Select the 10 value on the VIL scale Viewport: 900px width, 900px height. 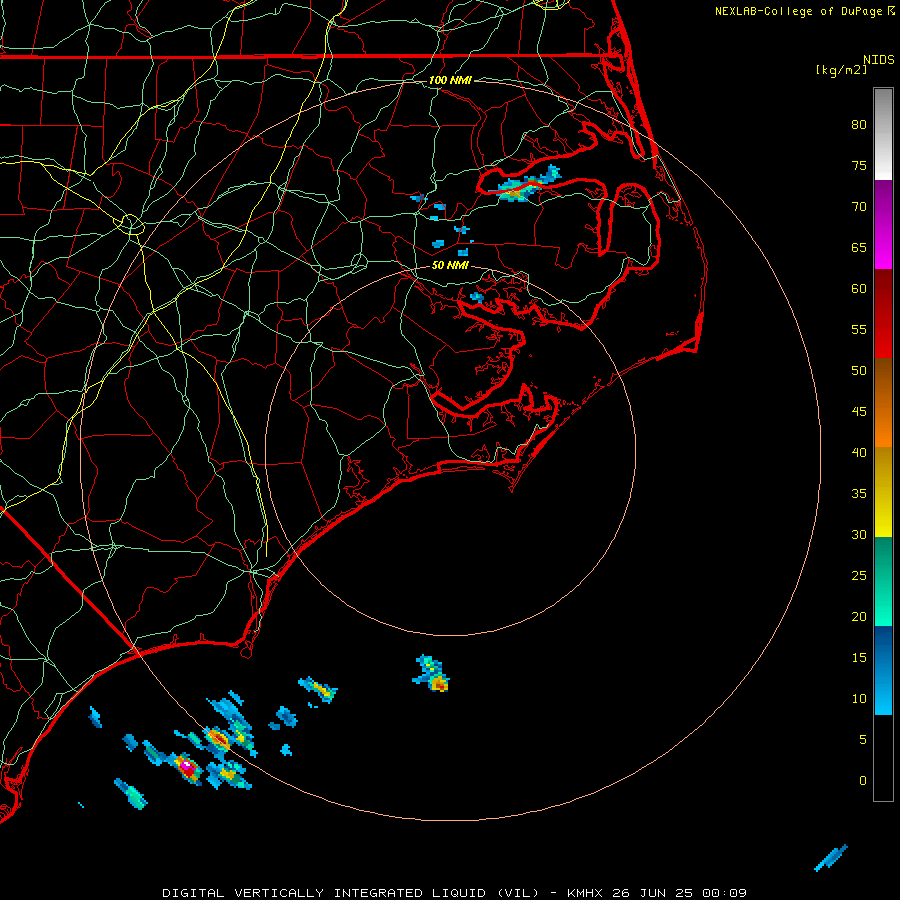[x=859, y=699]
